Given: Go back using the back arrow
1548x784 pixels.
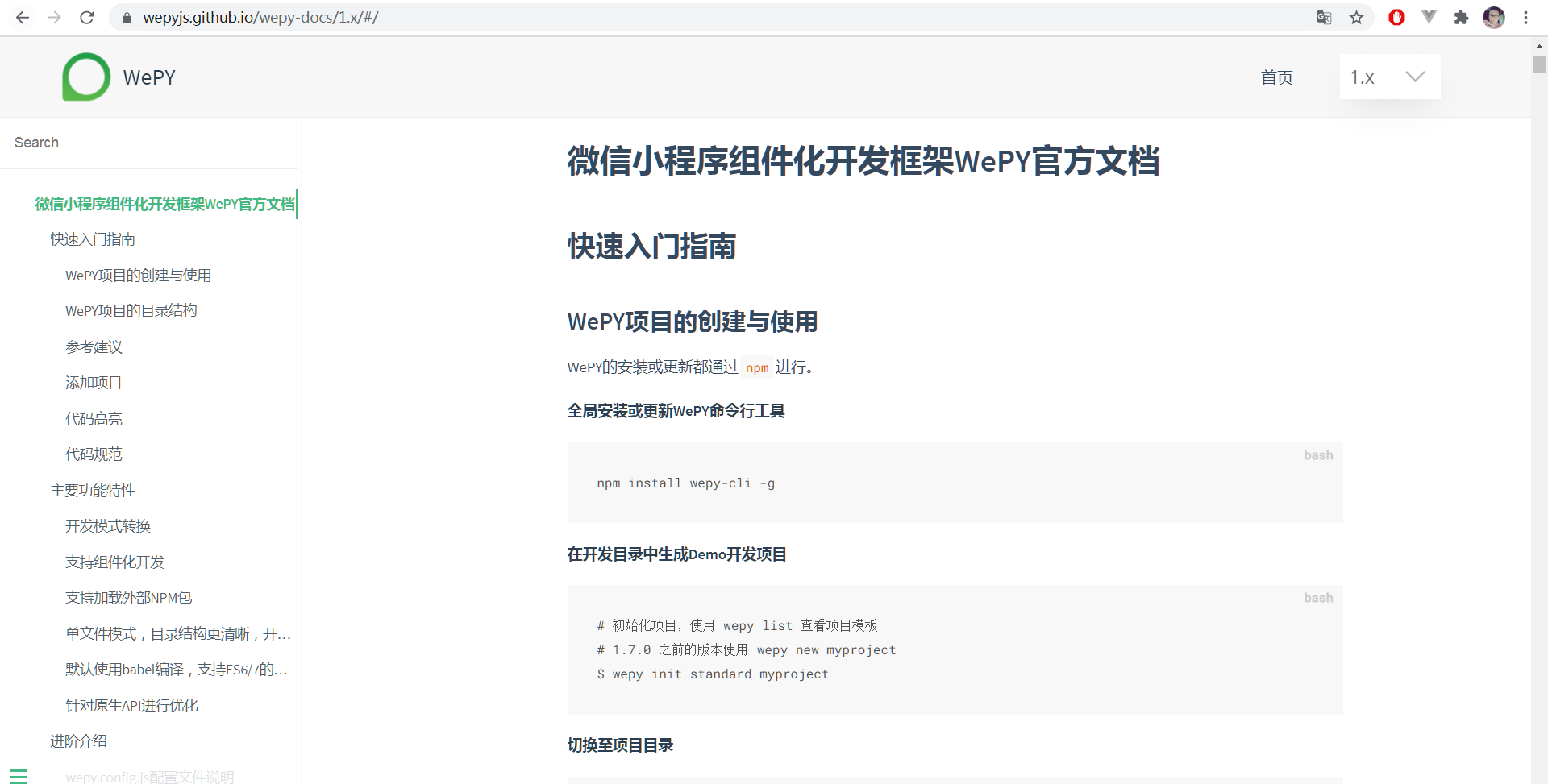Looking at the screenshot, I should (22, 17).
